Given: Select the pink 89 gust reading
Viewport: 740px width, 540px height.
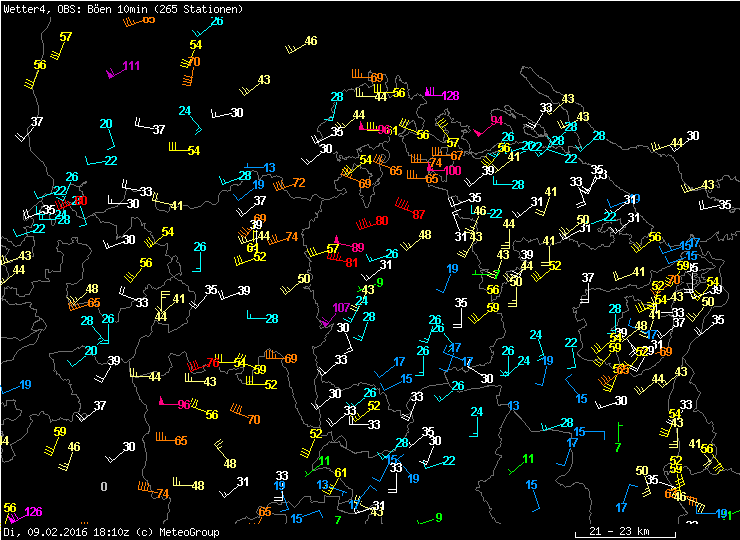Looking at the screenshot, I should (357, 247).
